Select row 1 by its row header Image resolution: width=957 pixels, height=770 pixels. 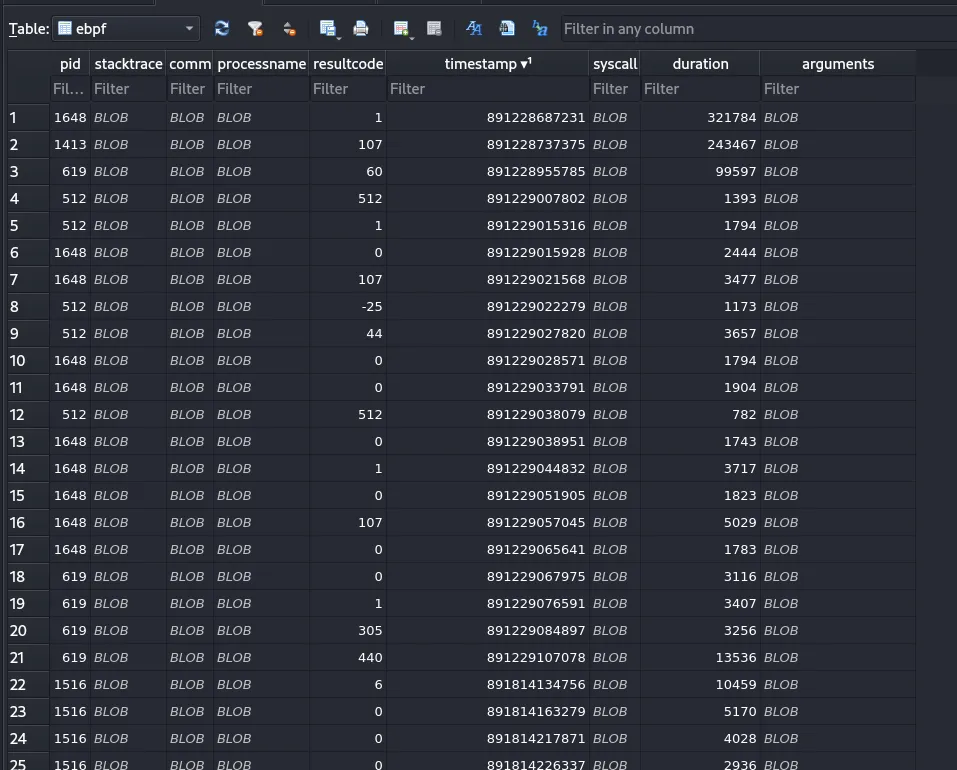click(28, 118)
